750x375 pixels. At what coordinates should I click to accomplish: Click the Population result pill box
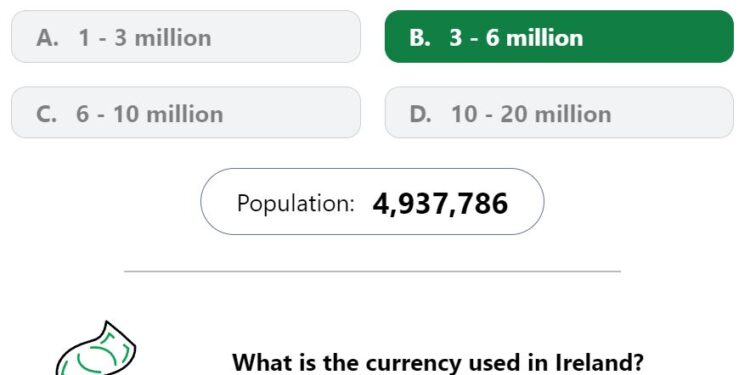click(x=372, y=201)
